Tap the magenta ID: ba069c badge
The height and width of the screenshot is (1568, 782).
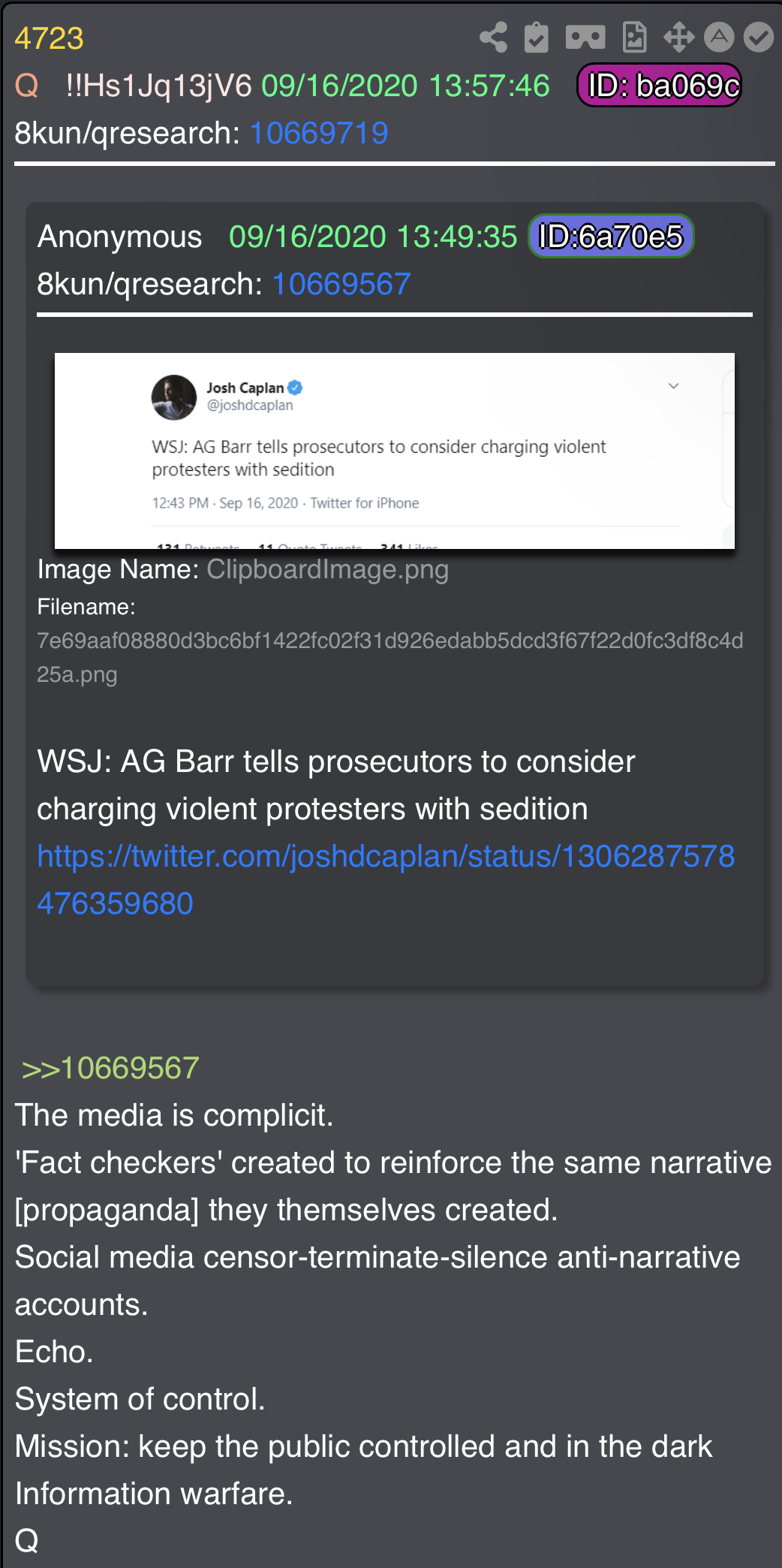click(660, 85)
